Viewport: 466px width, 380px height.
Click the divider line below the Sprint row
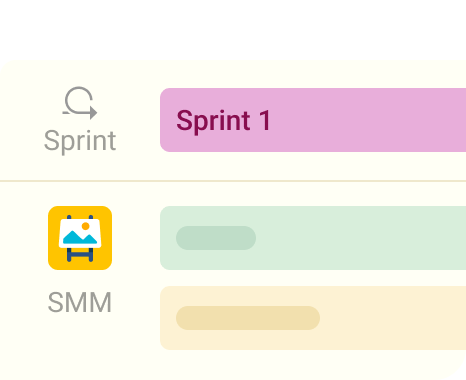233,181
